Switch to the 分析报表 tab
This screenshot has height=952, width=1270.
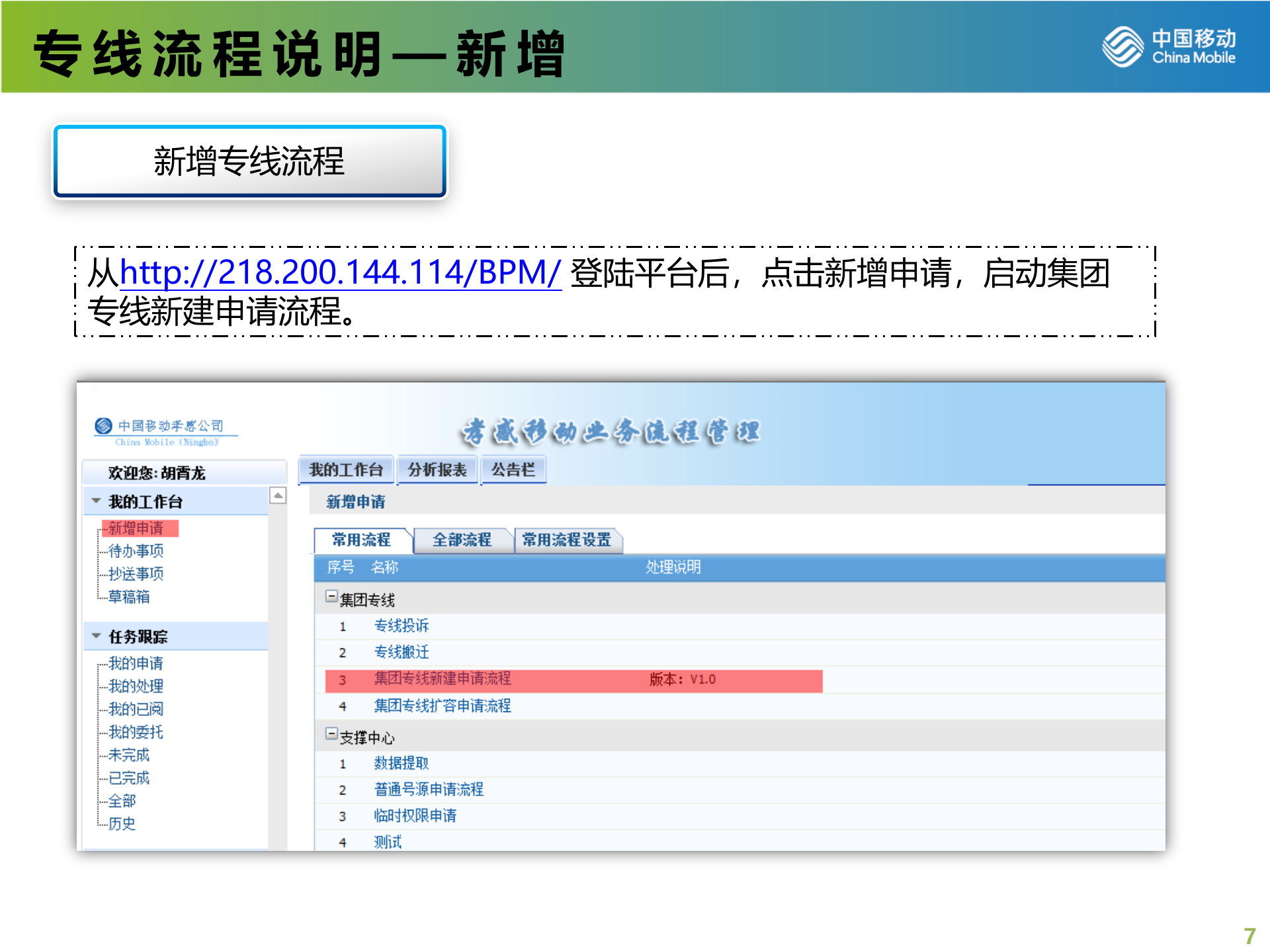coord(437,469)
